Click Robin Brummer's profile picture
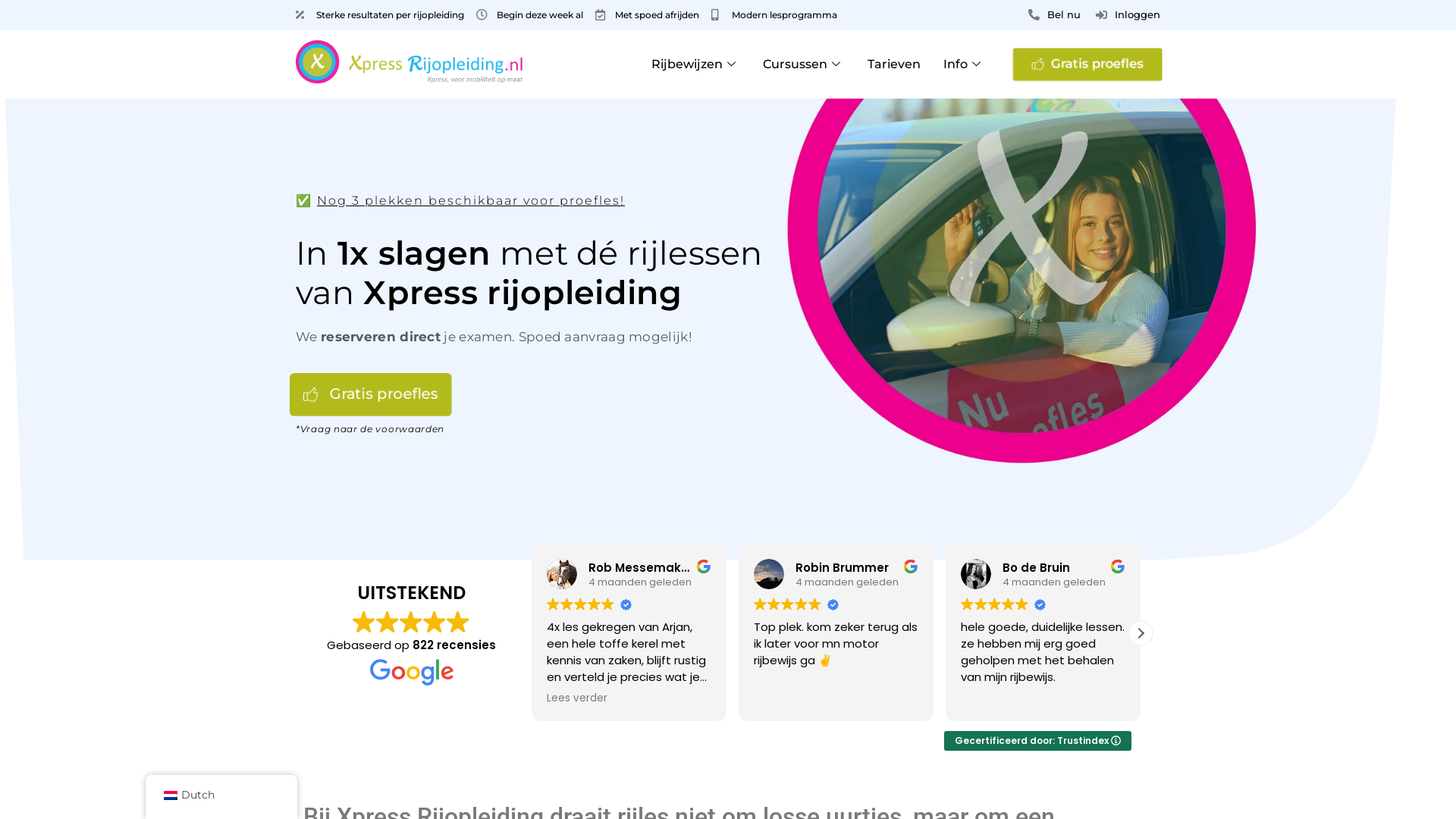Image resolution: width=1456 pixels, height=819 pixels. [769, 574]
